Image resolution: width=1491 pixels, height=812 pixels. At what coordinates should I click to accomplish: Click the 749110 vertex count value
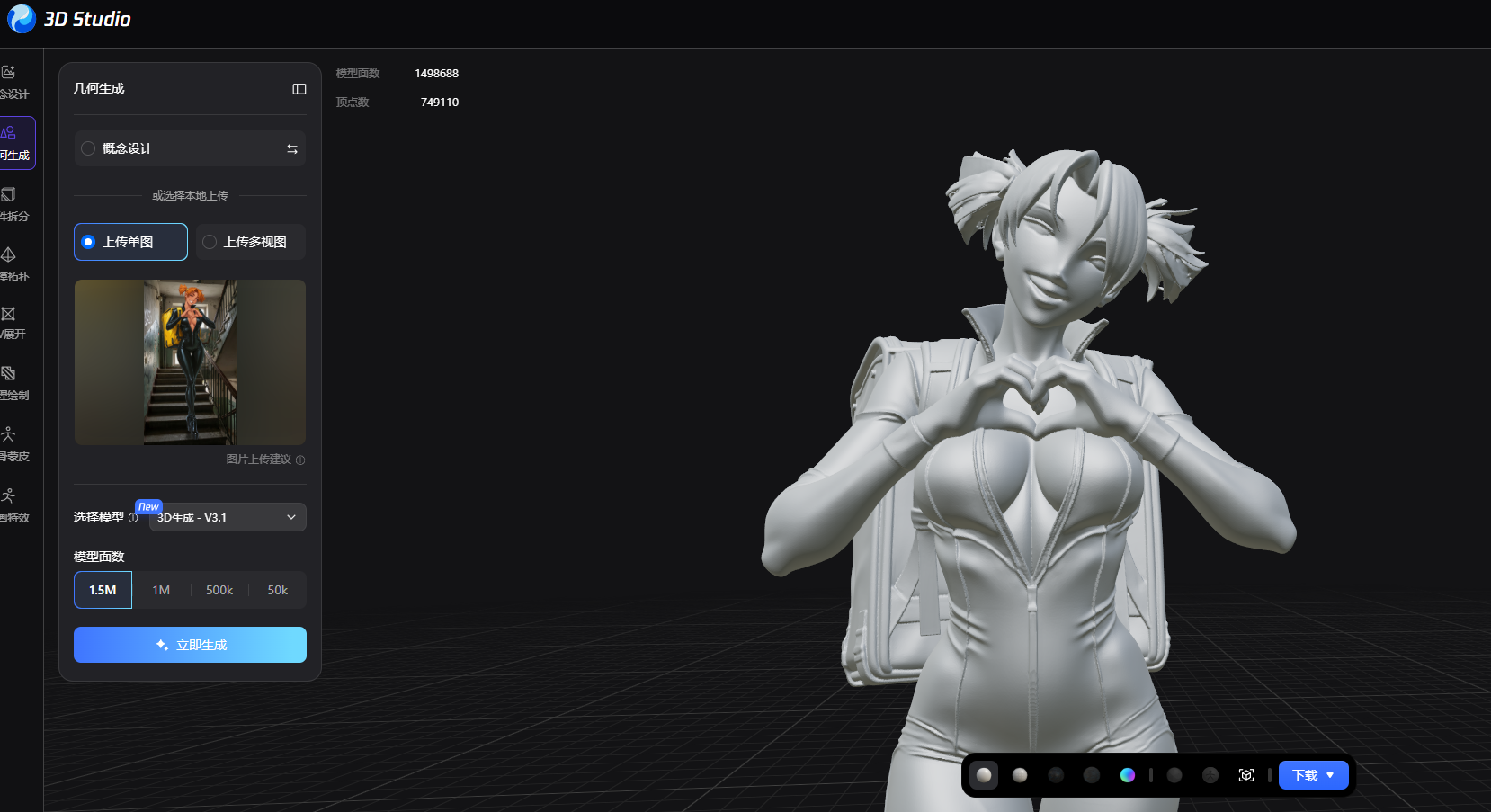coord(440,103)
